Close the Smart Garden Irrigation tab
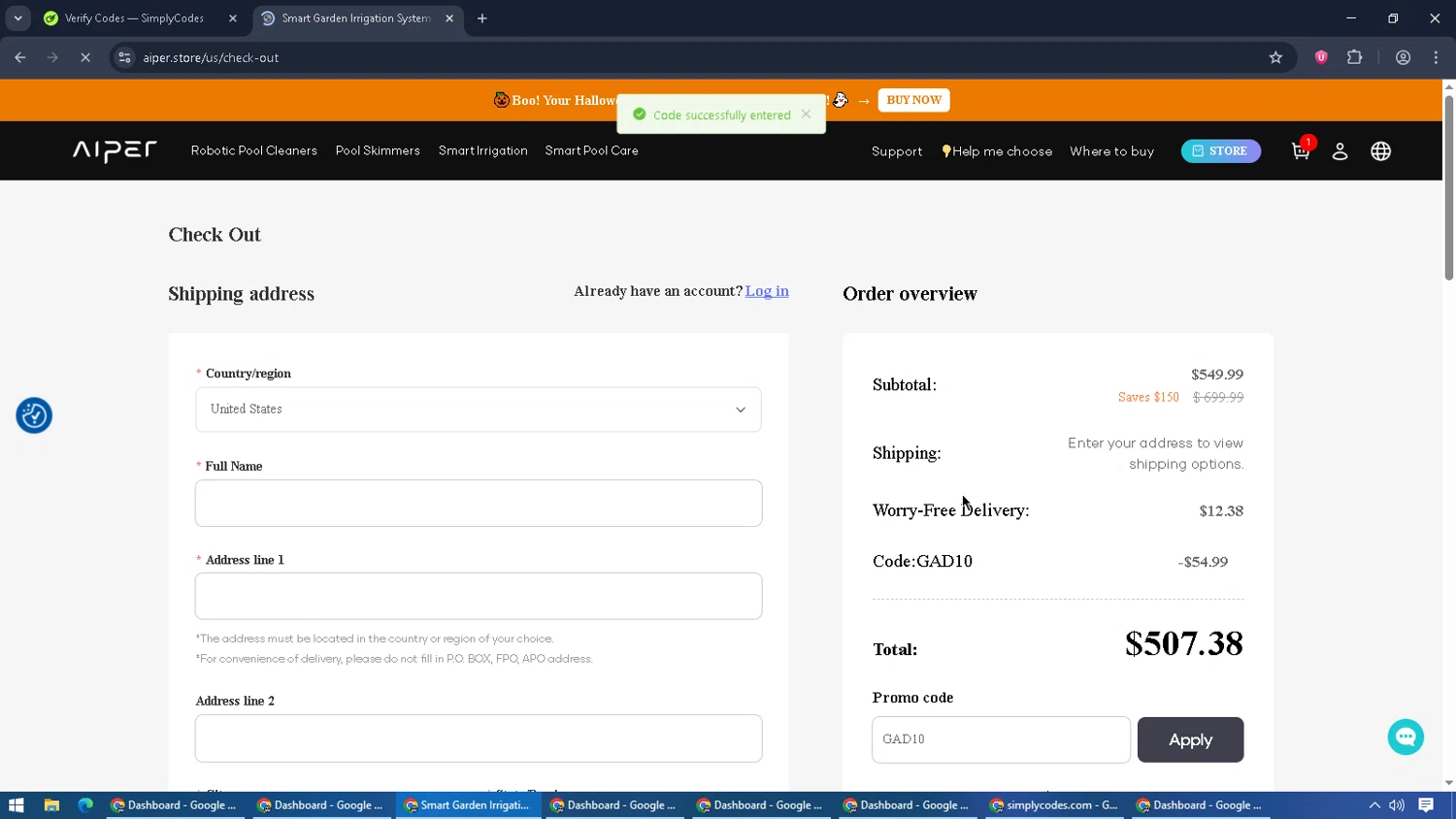 click(449, 18)
